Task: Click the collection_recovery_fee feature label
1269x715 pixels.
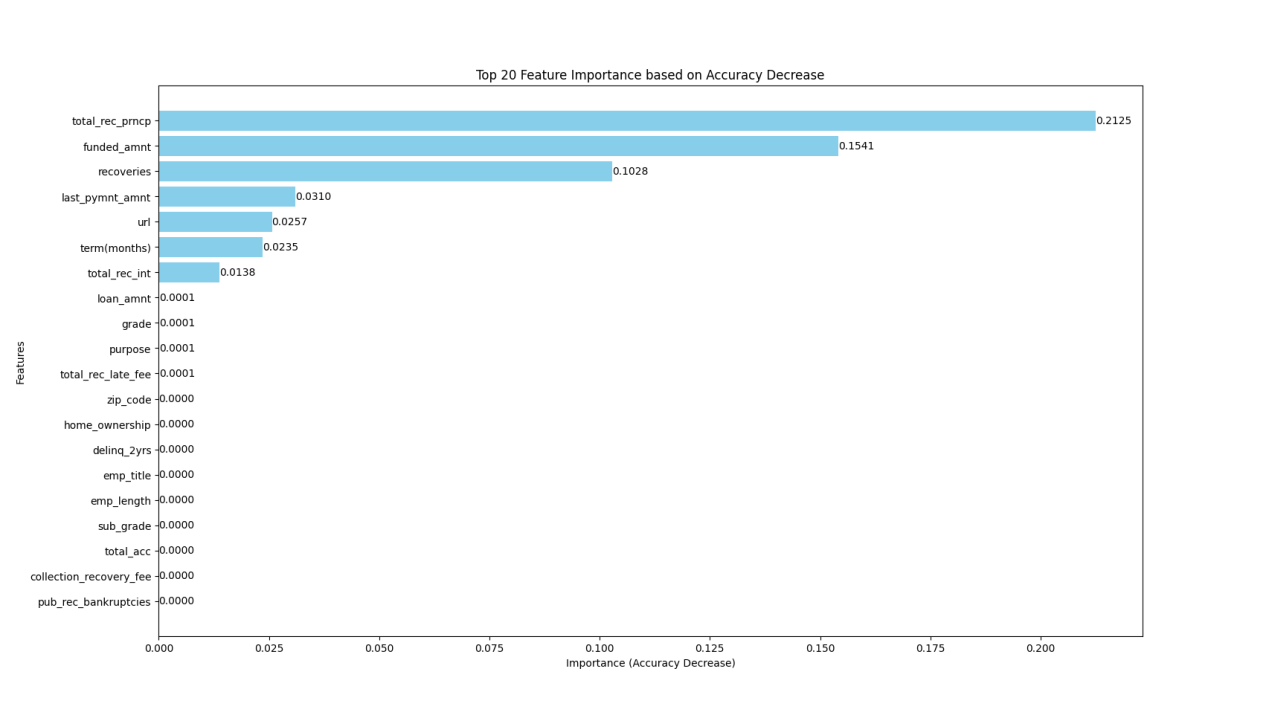Action: point(90,577)
